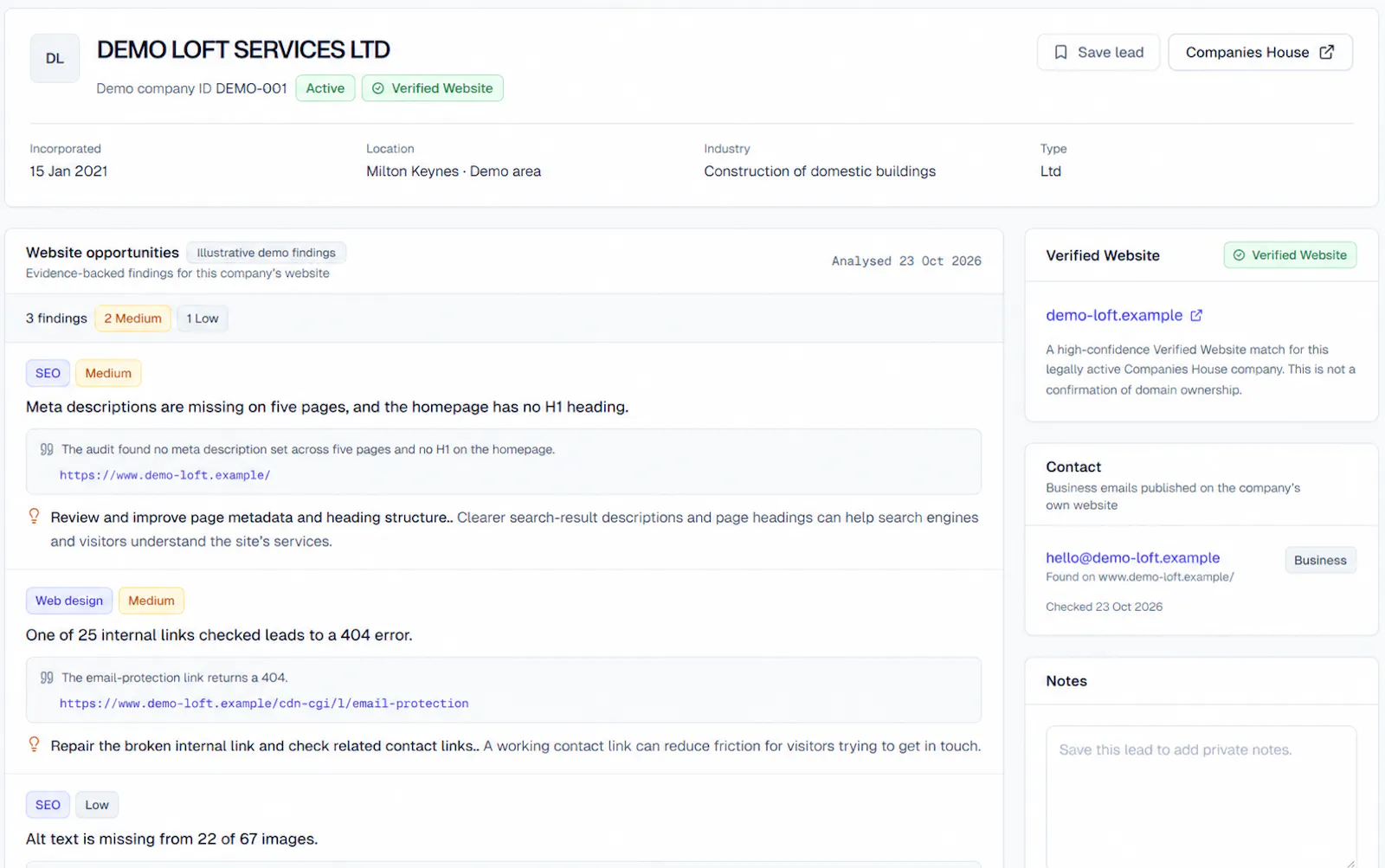Click the Analysed 23 Oct 2026 timestamp
This screenshot has width=1385, height=868.
pos(906,261)
